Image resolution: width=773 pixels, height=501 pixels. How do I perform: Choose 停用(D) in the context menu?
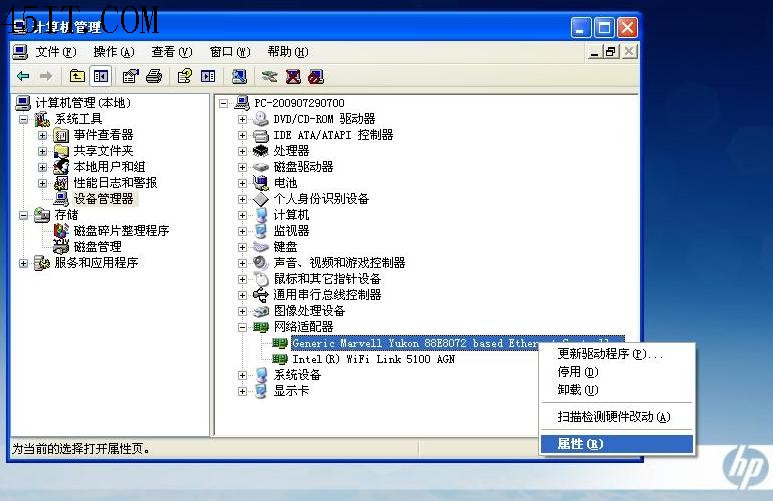617,372
